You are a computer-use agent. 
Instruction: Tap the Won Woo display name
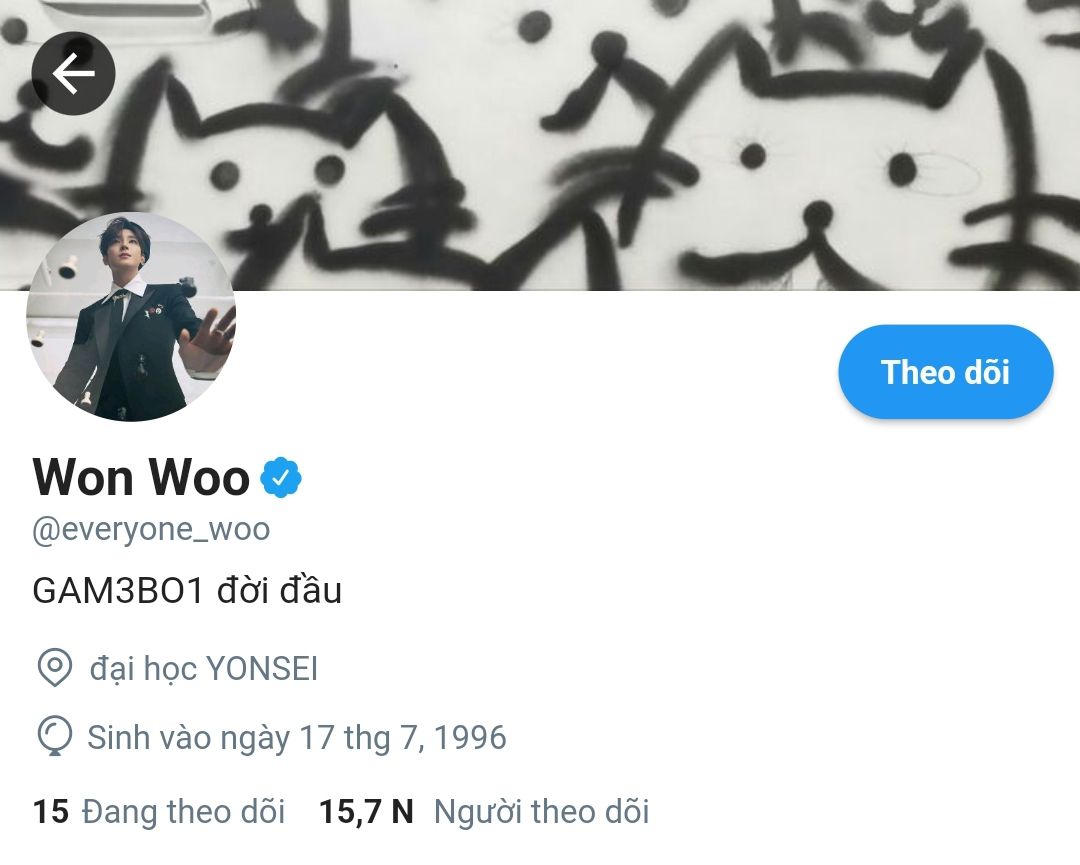pos(141,477)
